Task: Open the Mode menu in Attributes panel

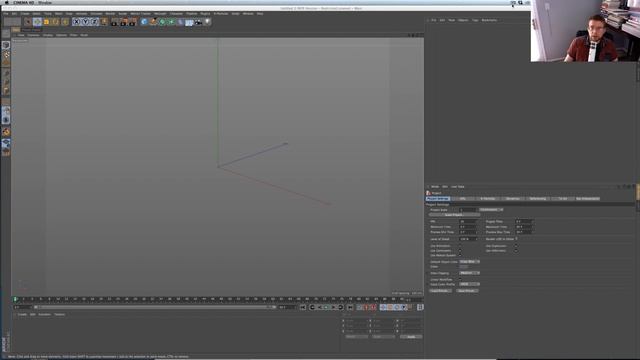Action: [x=435, y=187]
